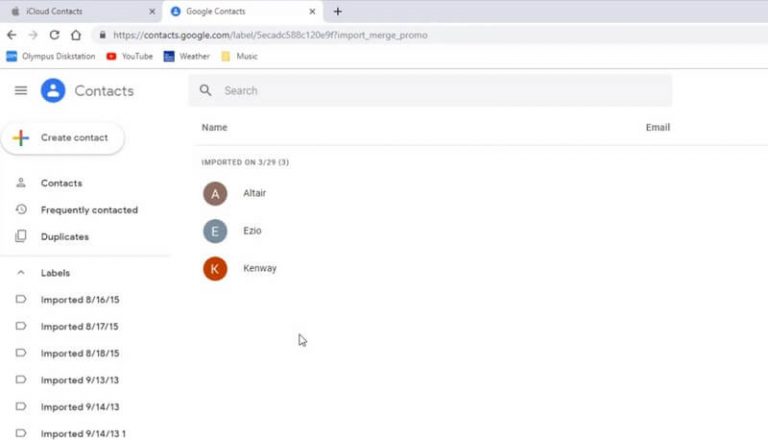The height and width of the screenshot is (440, 768).
Task: Open Altair's contact avatar
Action: click(x=215, y=194)
